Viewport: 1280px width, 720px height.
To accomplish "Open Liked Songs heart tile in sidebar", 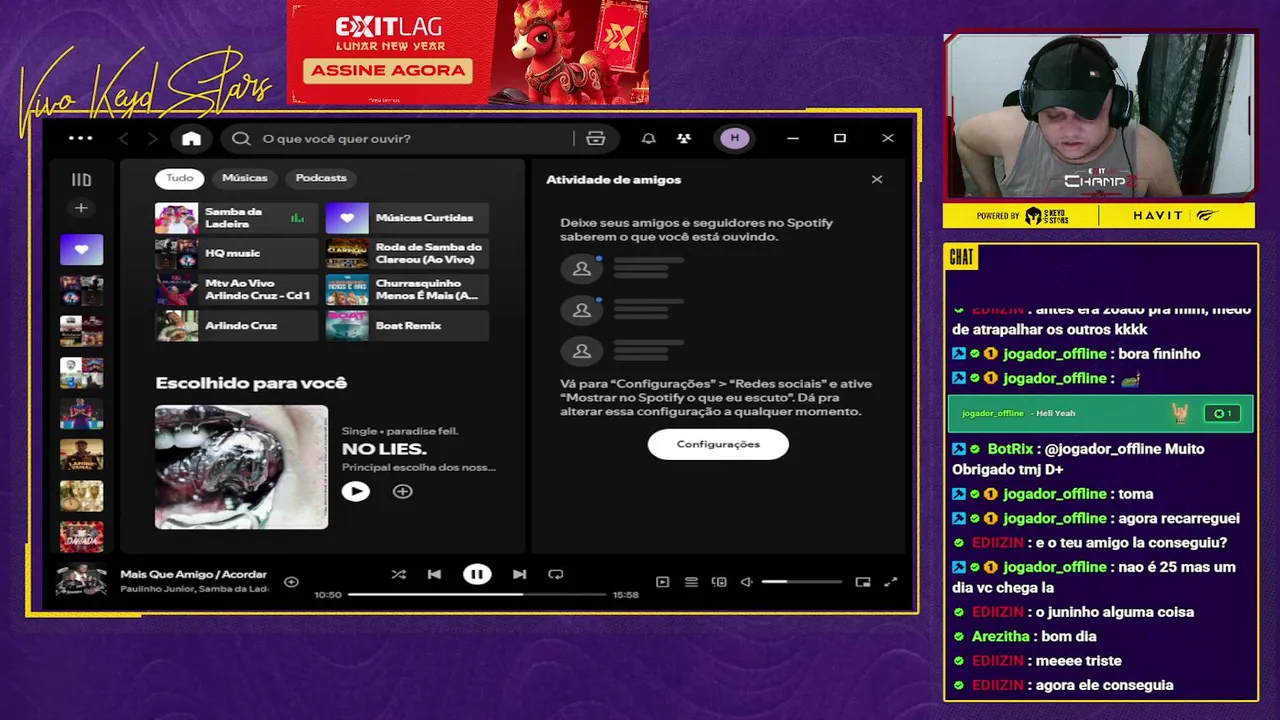I will [81, 249].
